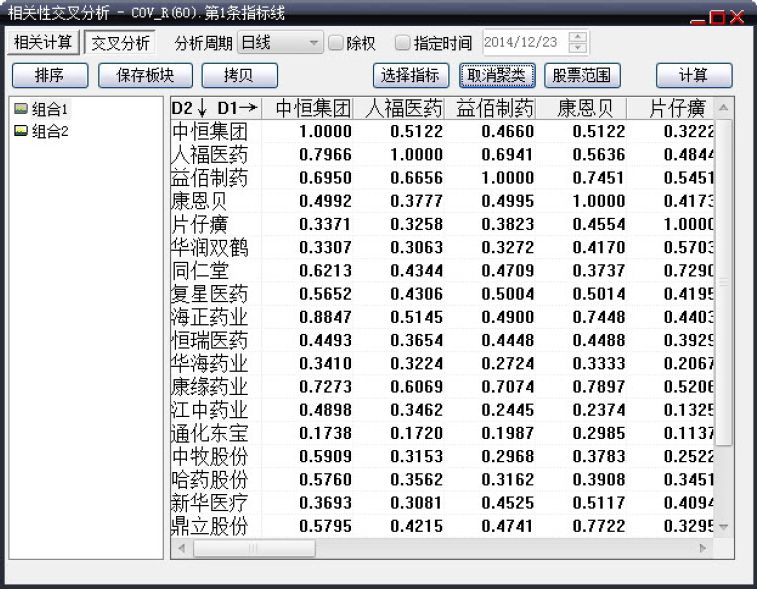Viewport: 757px width, 589px height.
Task: Select the 人福医药 row label
Action: click(x=210, y=154)
